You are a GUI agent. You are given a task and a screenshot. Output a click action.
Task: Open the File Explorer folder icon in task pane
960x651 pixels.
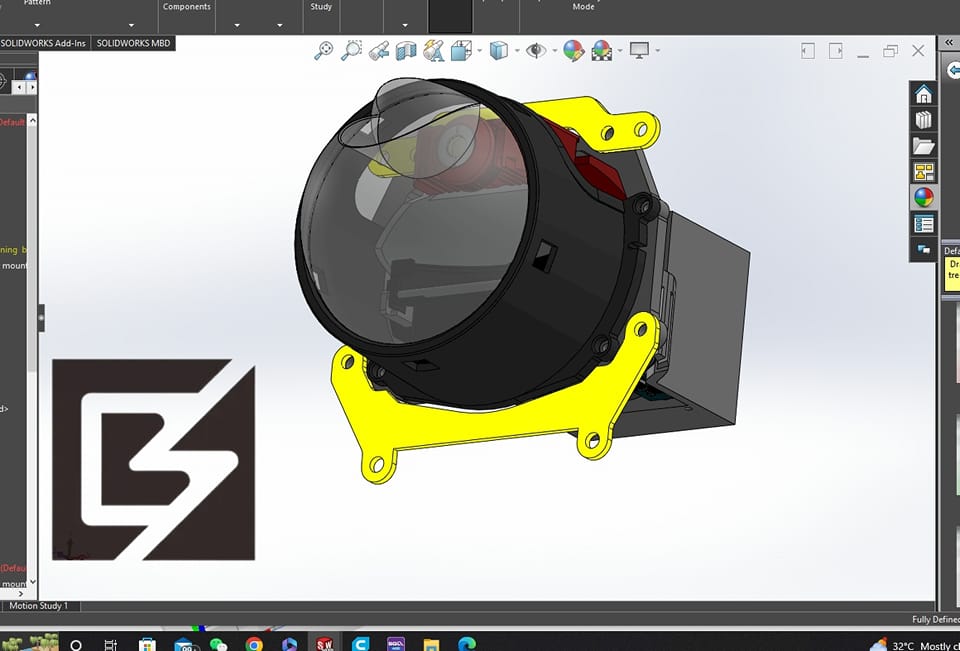923,146
